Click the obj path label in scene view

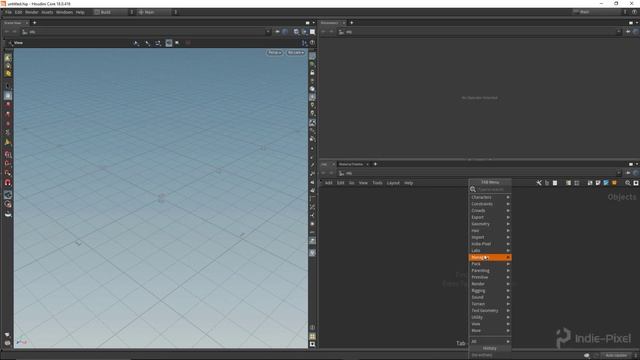point(32,32)
